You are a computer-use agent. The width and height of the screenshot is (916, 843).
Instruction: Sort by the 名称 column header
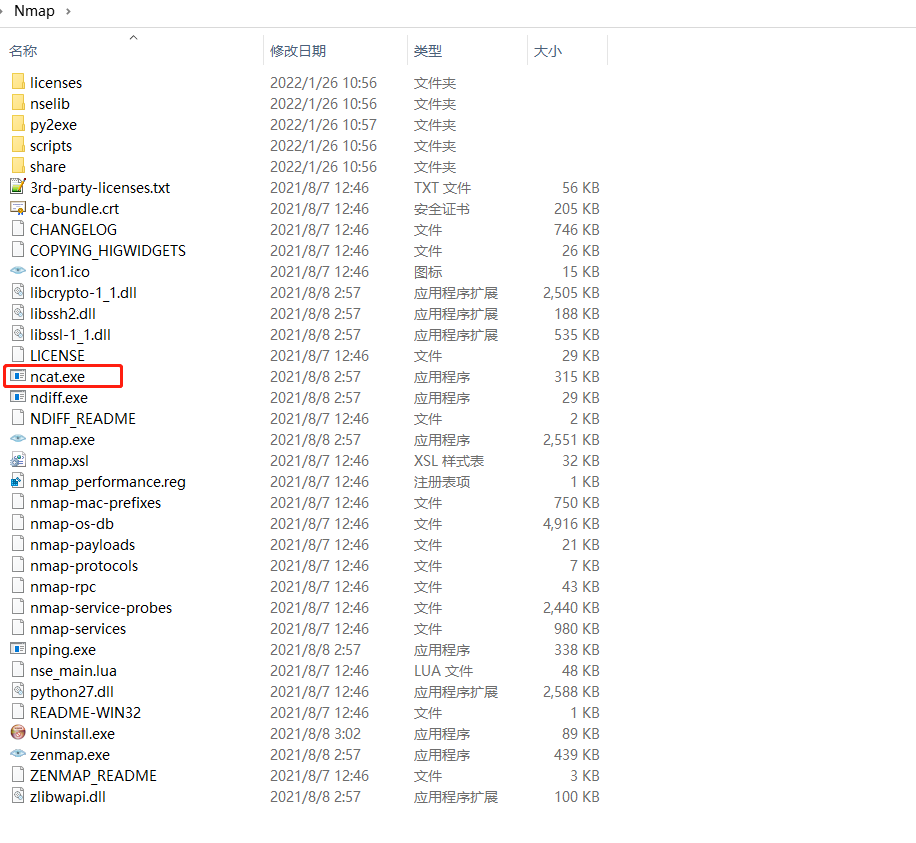pos(23,51)
